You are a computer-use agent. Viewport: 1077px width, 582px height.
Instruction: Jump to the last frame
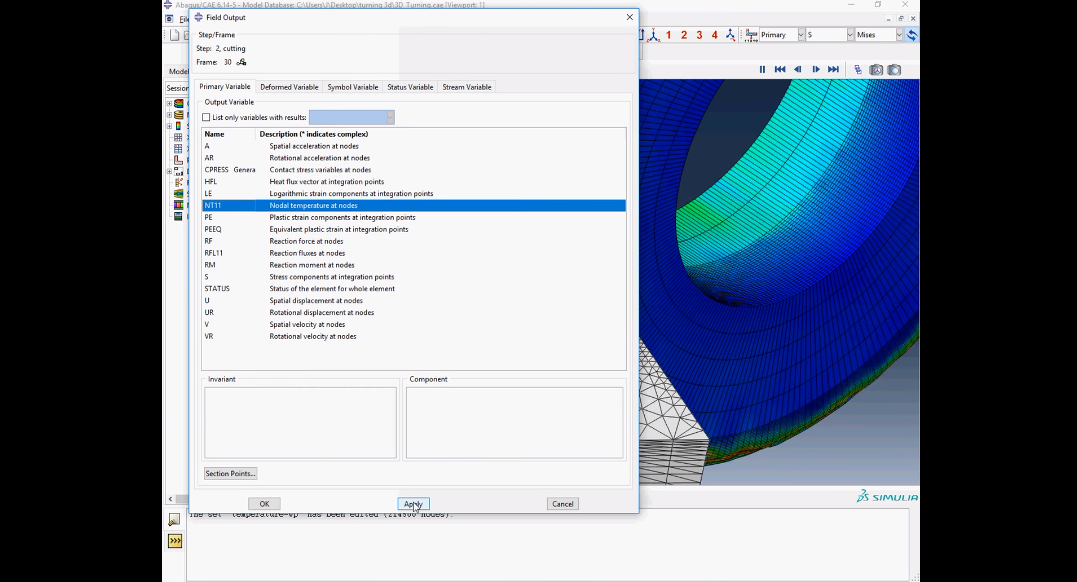833,69
